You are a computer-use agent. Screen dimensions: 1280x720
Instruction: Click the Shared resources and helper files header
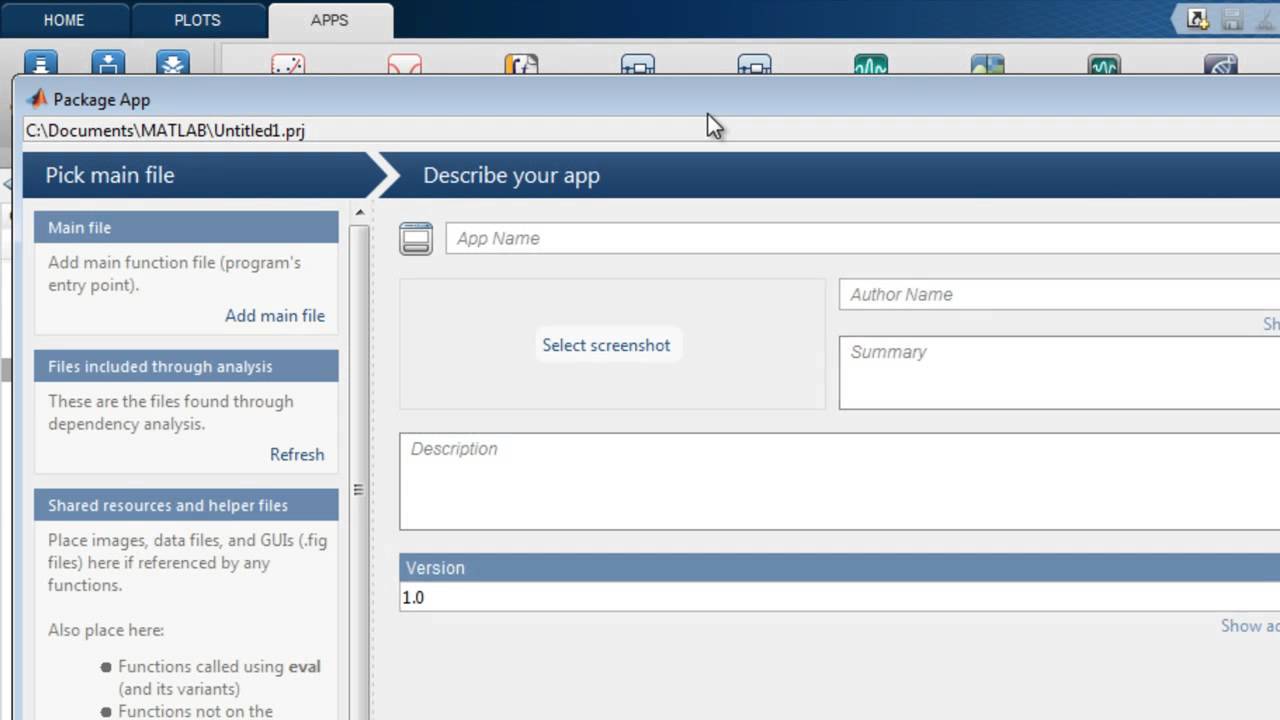coord(186,505)
